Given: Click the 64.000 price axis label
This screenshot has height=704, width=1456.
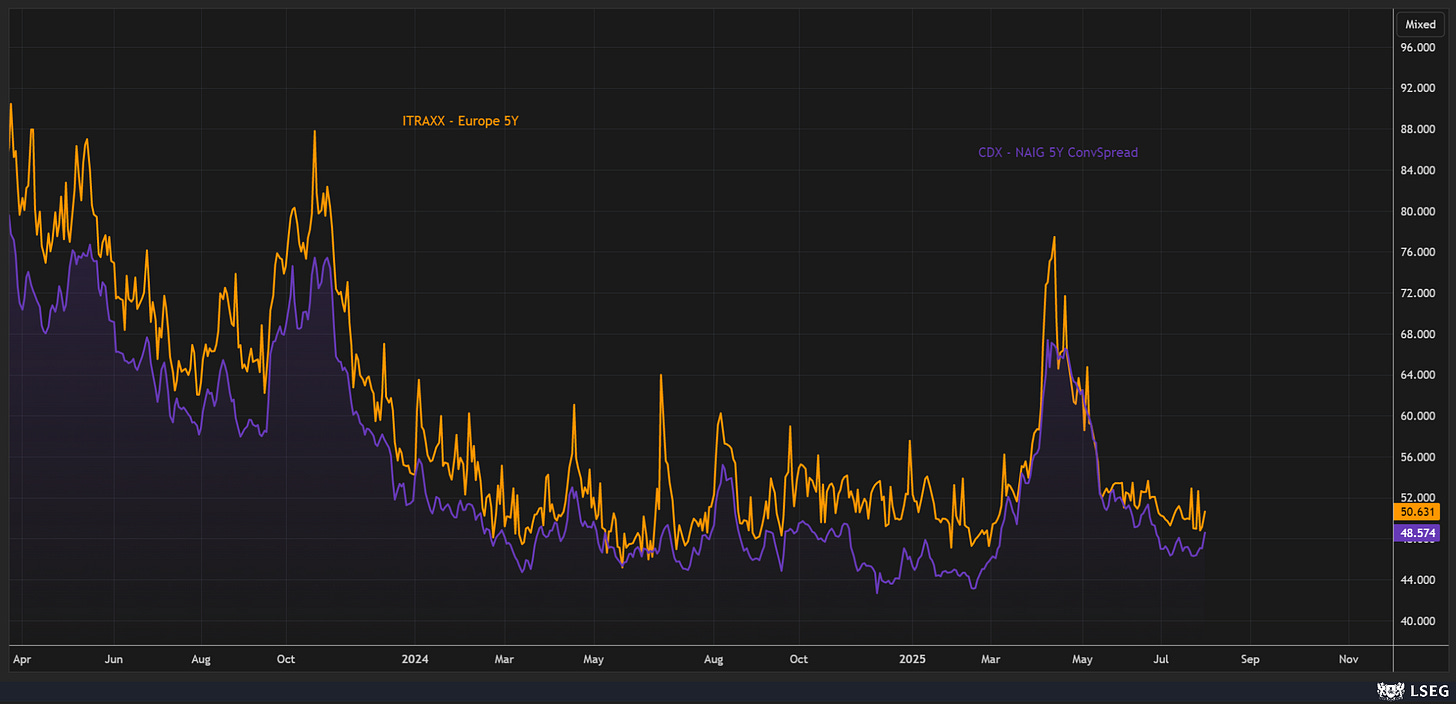Looking at the screenshot, I should (1417, 375).
